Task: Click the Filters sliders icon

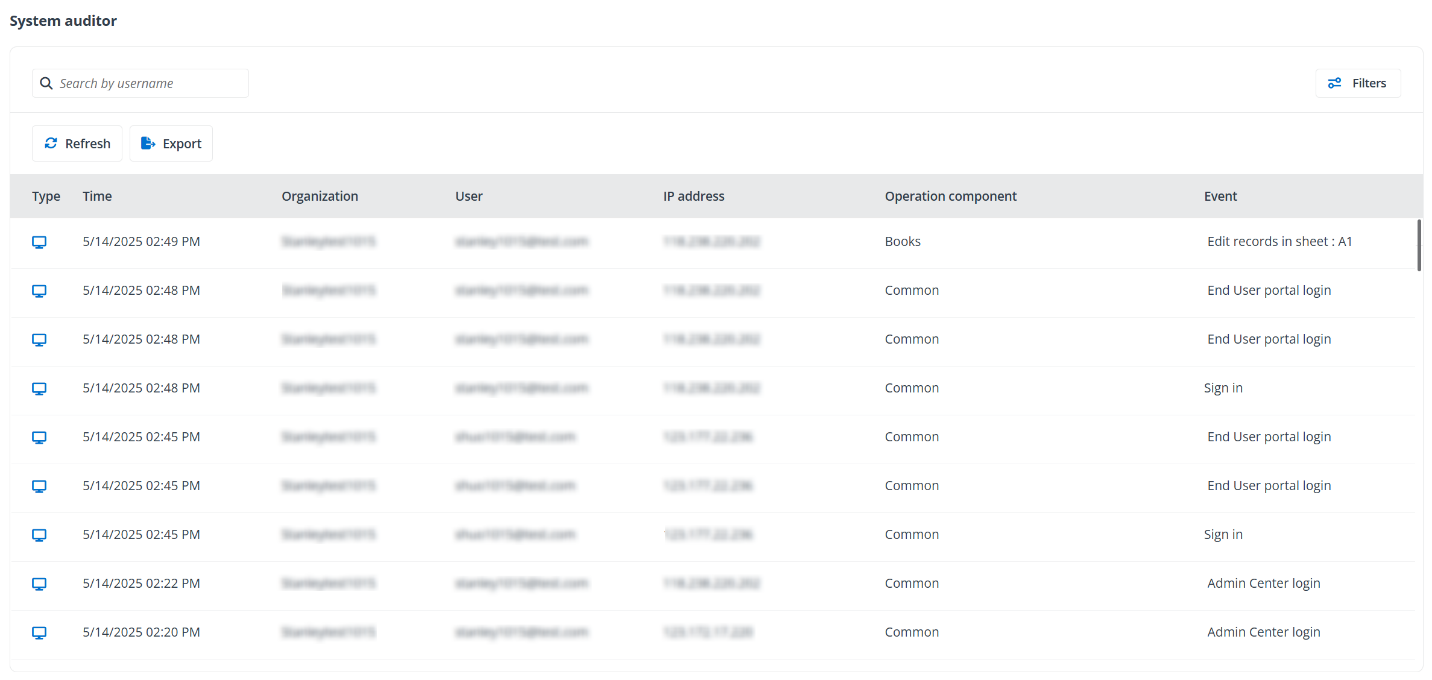Action: click(x=1334, y=84)
